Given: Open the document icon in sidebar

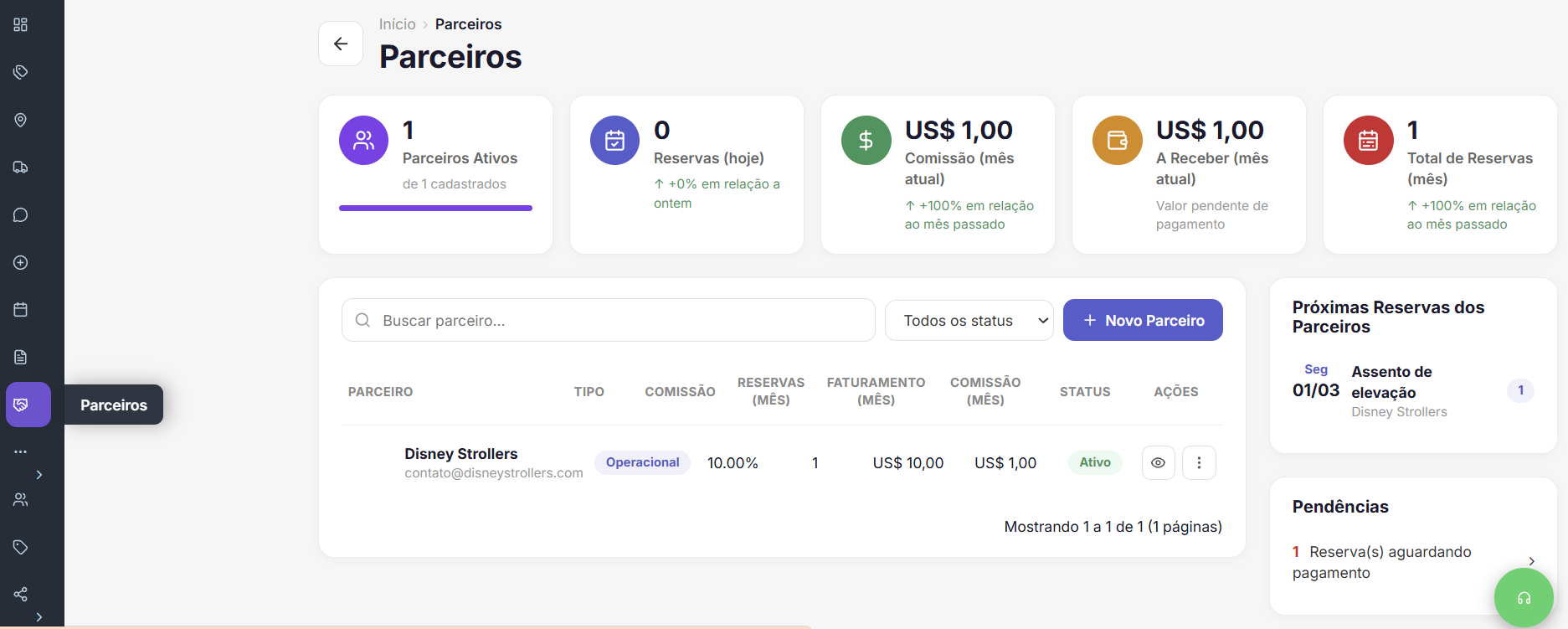Looking at the screenshot, I should click(x=21, y=357).
